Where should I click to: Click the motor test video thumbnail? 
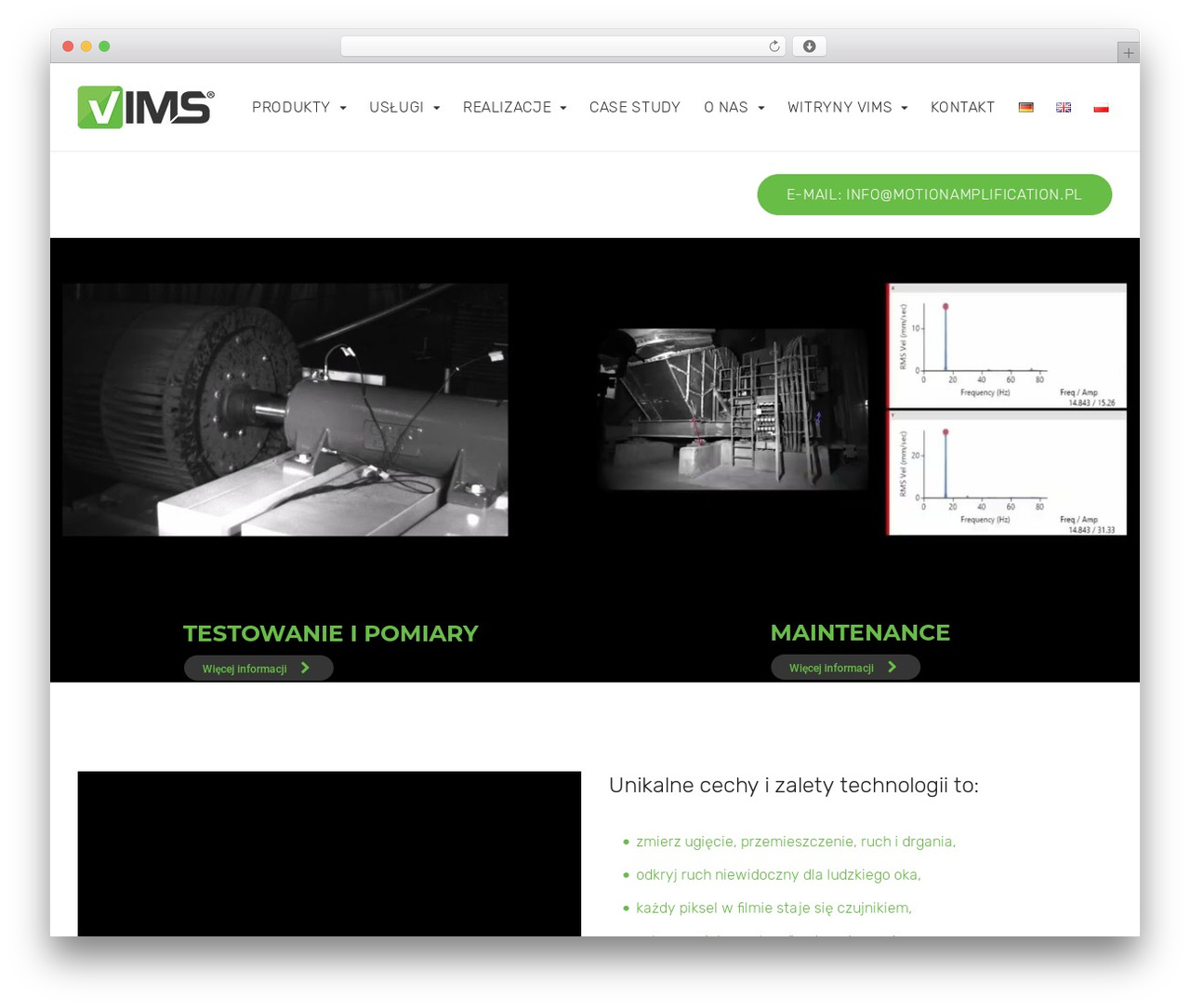pyautogui.click(x=285, y=410)
